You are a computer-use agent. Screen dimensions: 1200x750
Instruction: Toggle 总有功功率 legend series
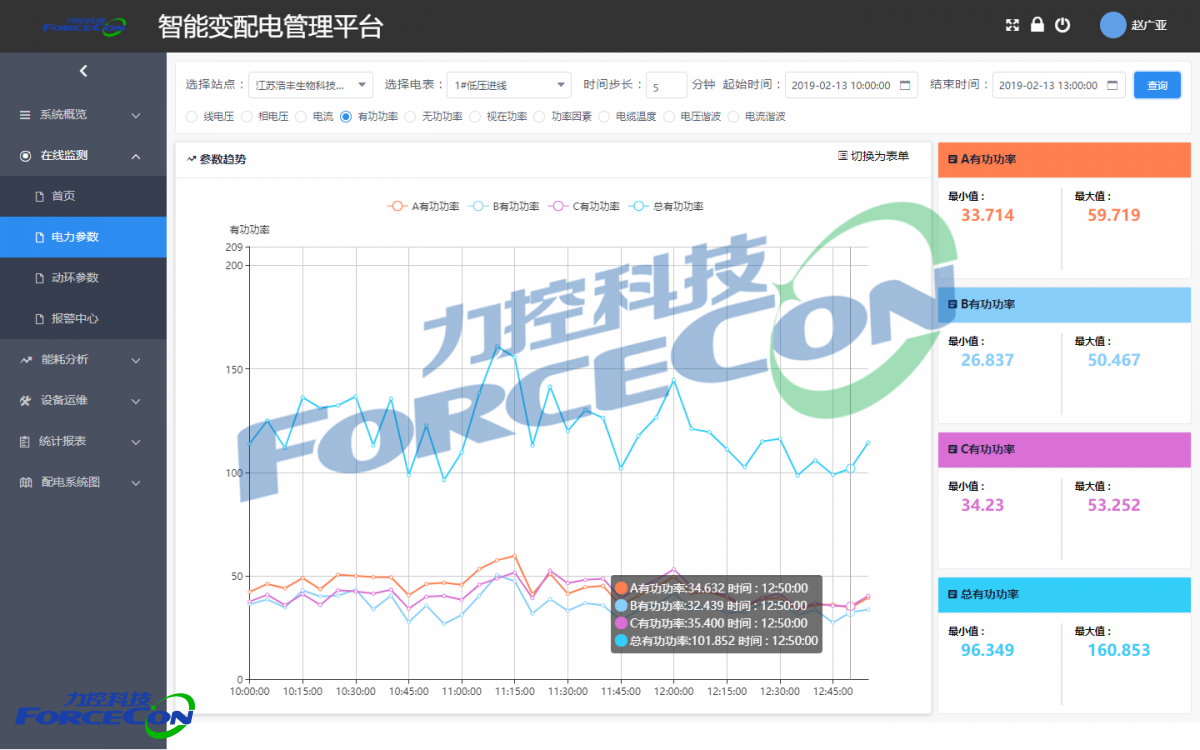click(x=667, y=206)
